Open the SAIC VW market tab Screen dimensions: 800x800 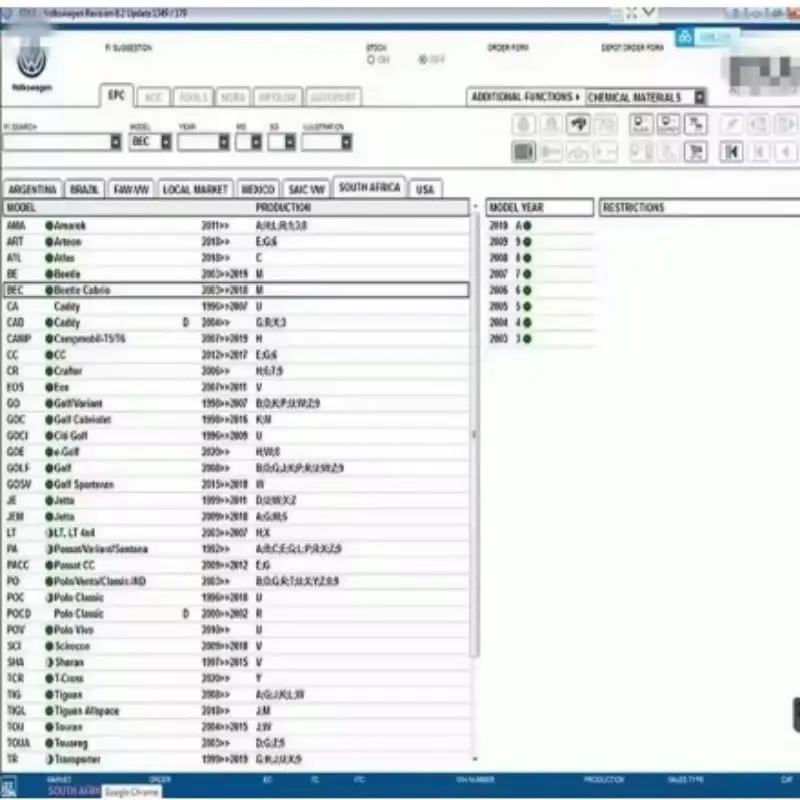307,189
